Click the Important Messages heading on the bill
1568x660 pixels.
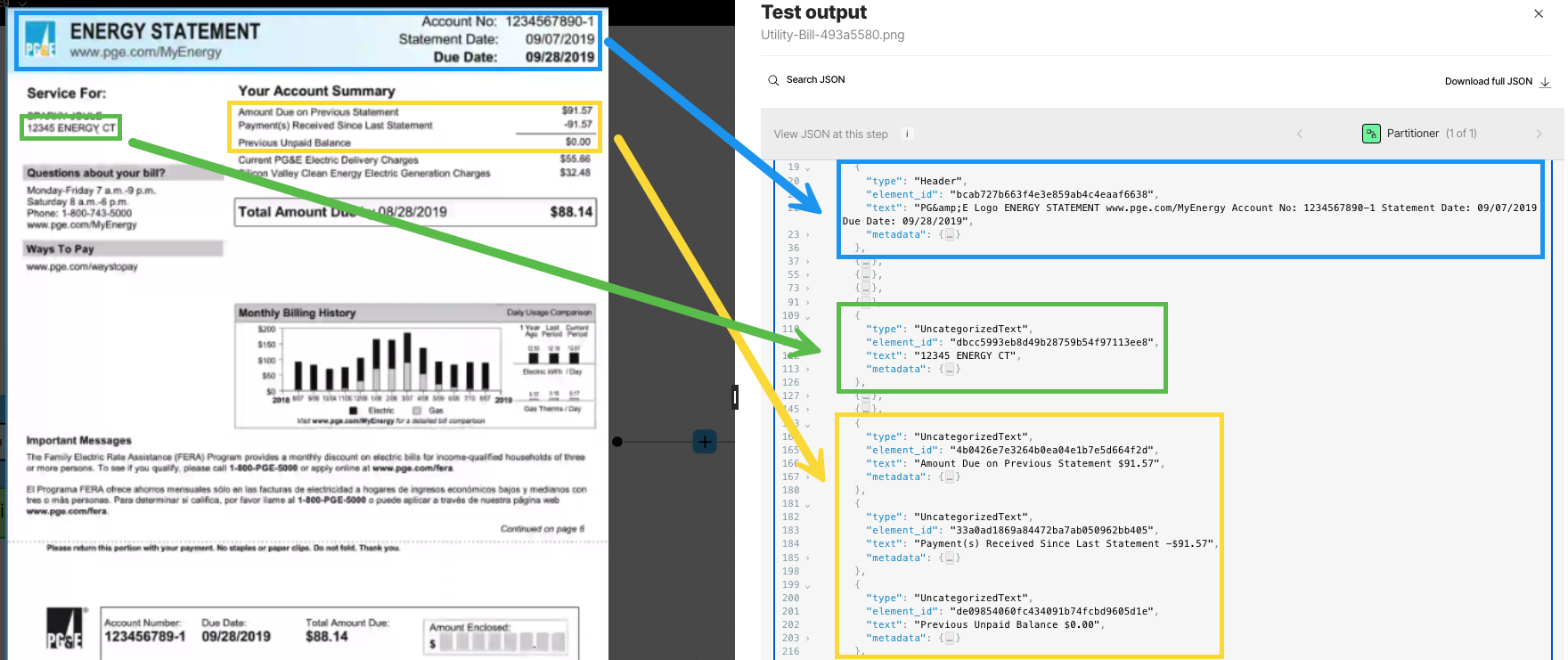click(x=78, y=441)
